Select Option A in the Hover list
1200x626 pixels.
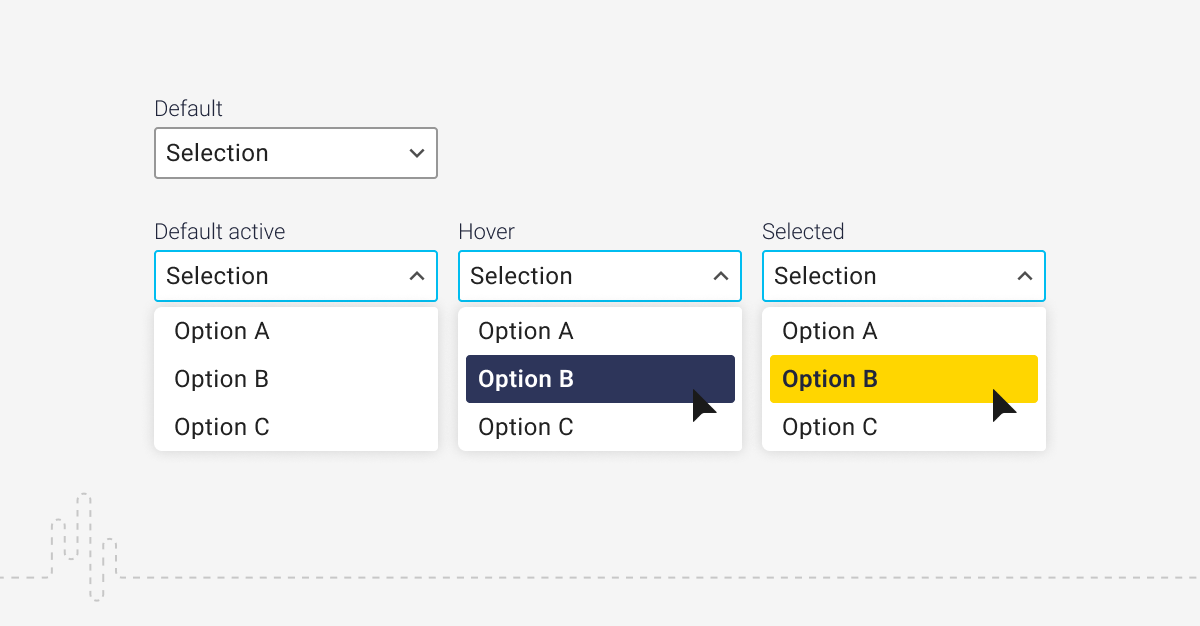tap(526, 331)
